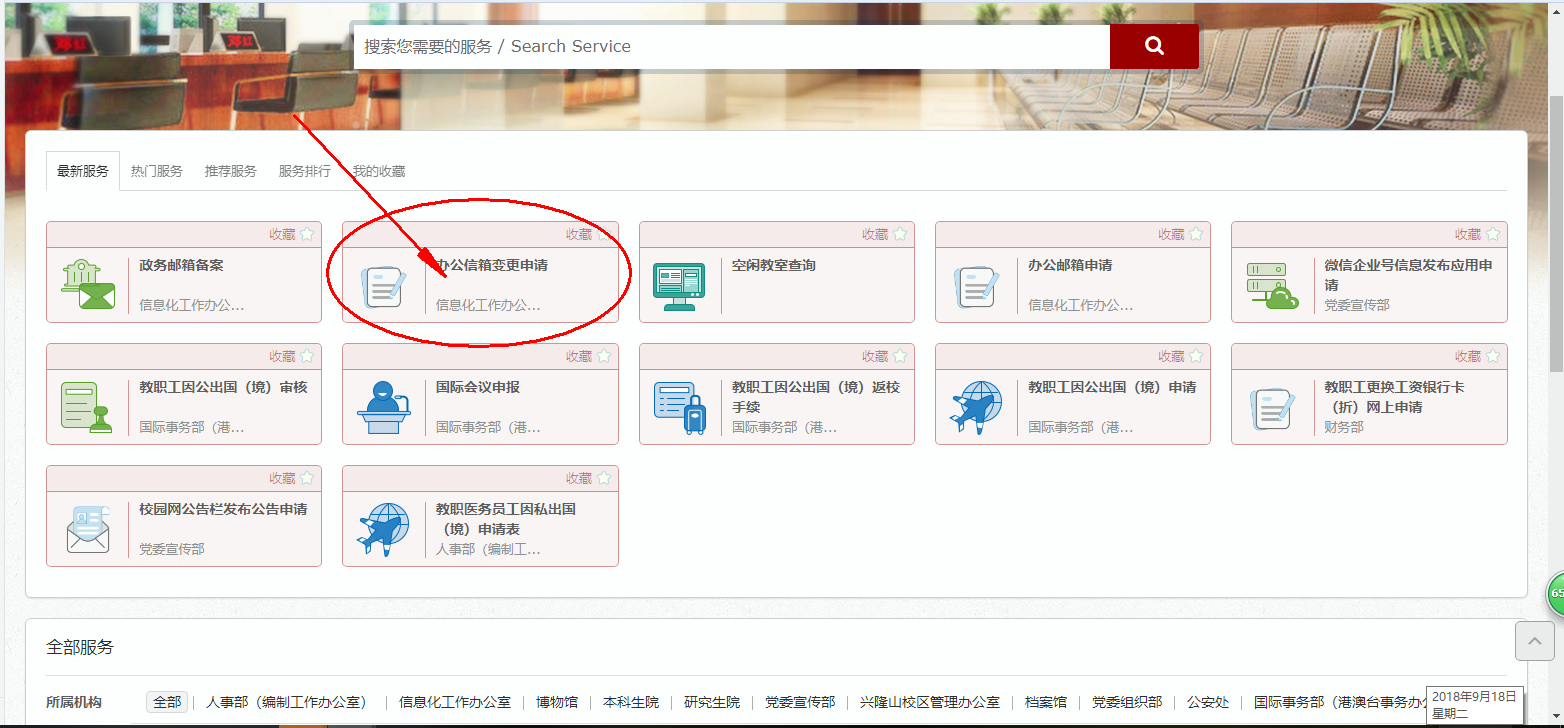Click the stamp icon for 教职工因公出国（境）审核
1564x728 pixels.
point(88,407)
